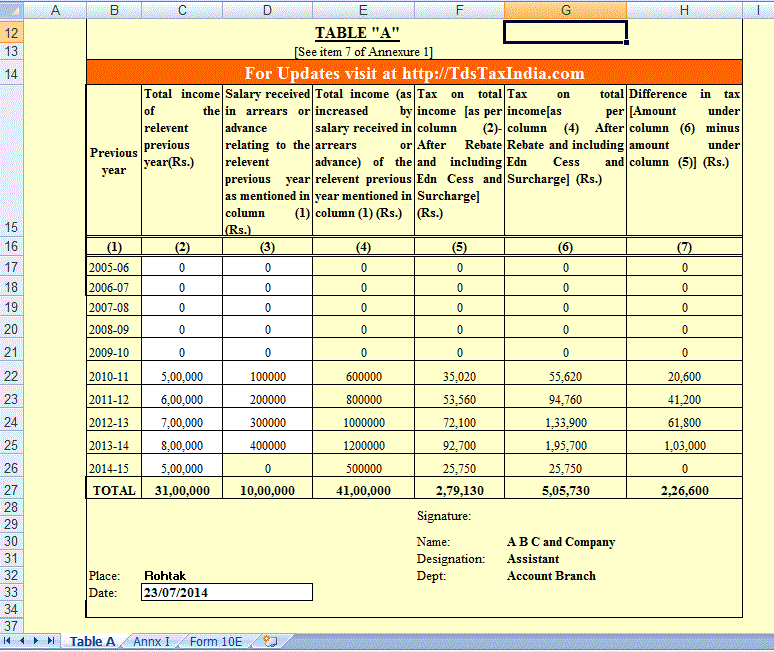The height and width of the screenshot is (652, 774).
Task: Switch to the Annx I sheet tab
Action: (x=151, y=641)
